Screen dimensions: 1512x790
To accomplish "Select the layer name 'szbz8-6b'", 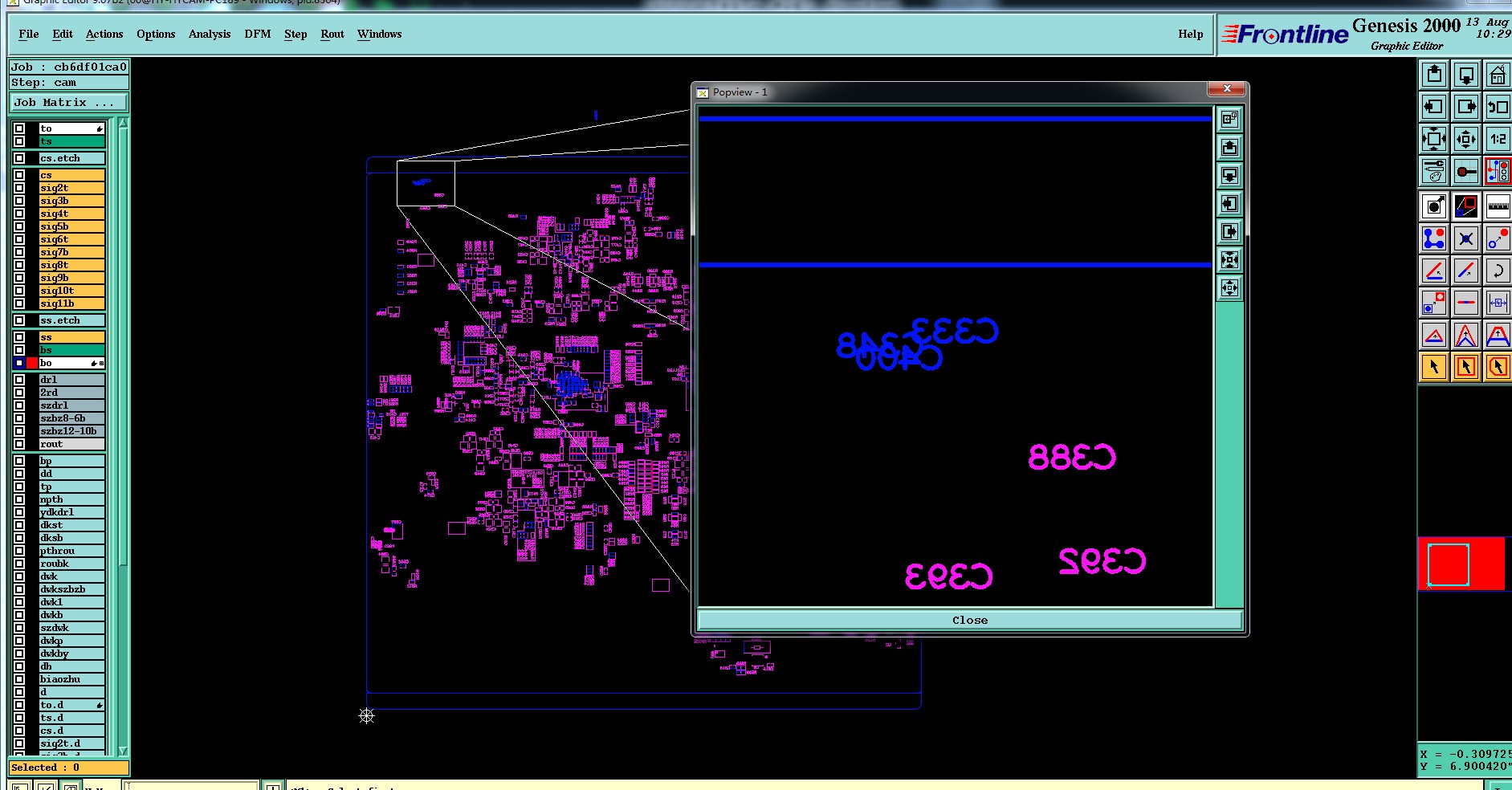I will click(x=71, y=418).
